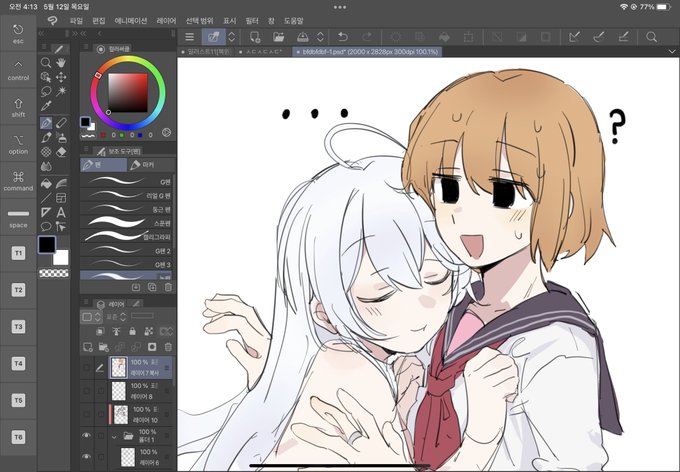The image size is (680, 472).
Task: Click the Redo arrow in command bar
Action: click(367, 37)
